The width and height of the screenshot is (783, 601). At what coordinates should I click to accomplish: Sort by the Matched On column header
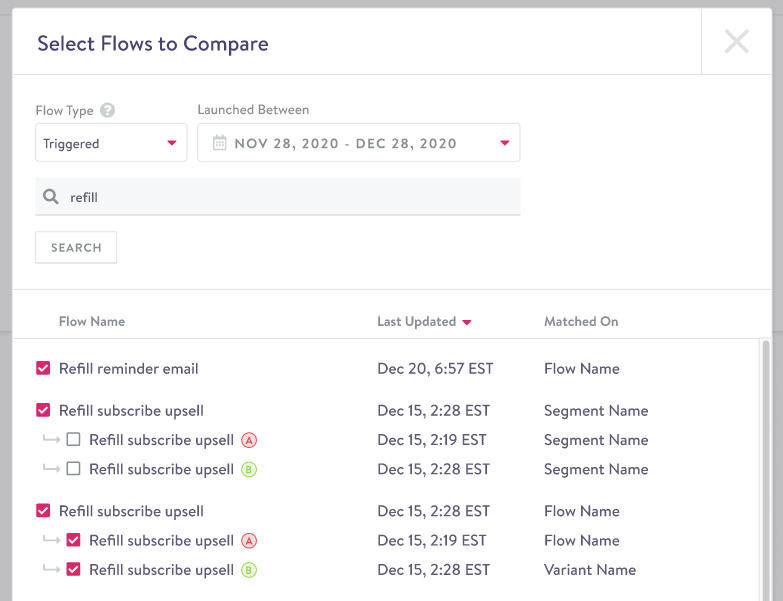click(581, 322)
